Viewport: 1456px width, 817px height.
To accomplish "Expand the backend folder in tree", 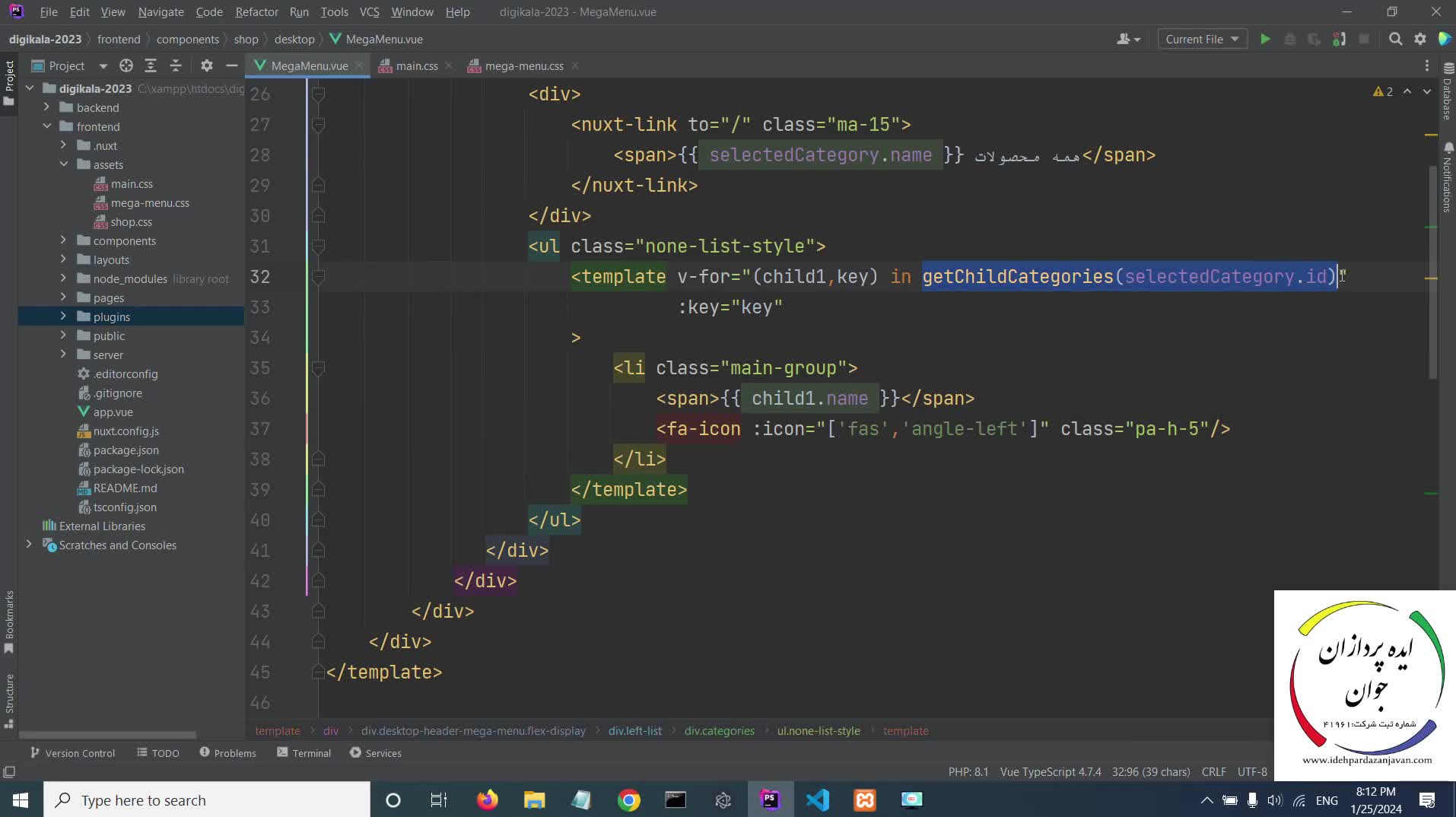I will [x=46, y=107].
